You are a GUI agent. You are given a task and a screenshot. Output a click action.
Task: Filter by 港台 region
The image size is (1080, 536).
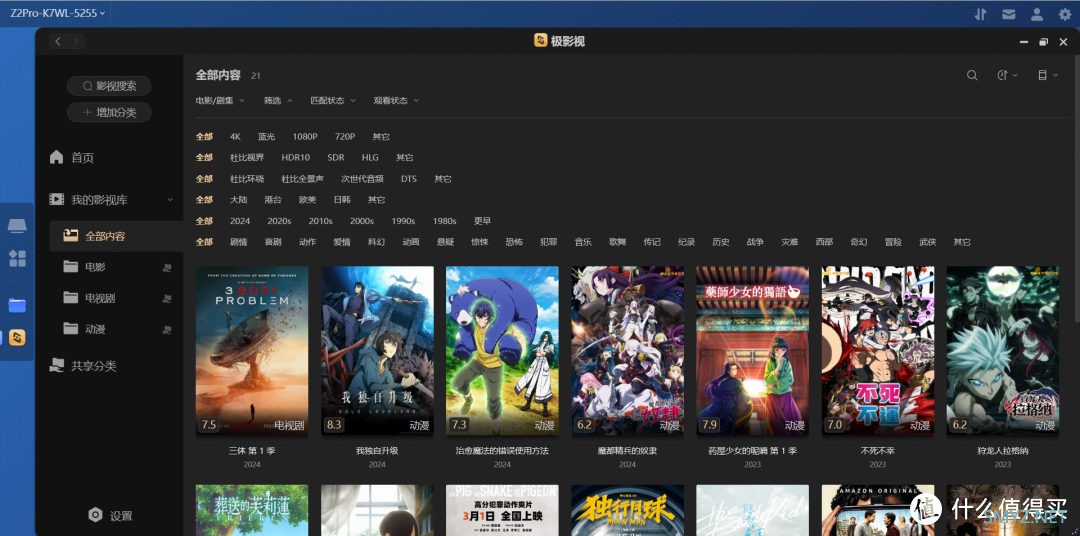pos(273,200)
